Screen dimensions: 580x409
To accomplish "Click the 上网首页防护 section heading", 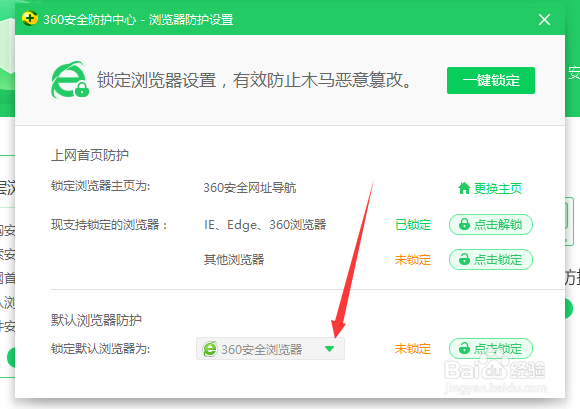I will (90, 155).
